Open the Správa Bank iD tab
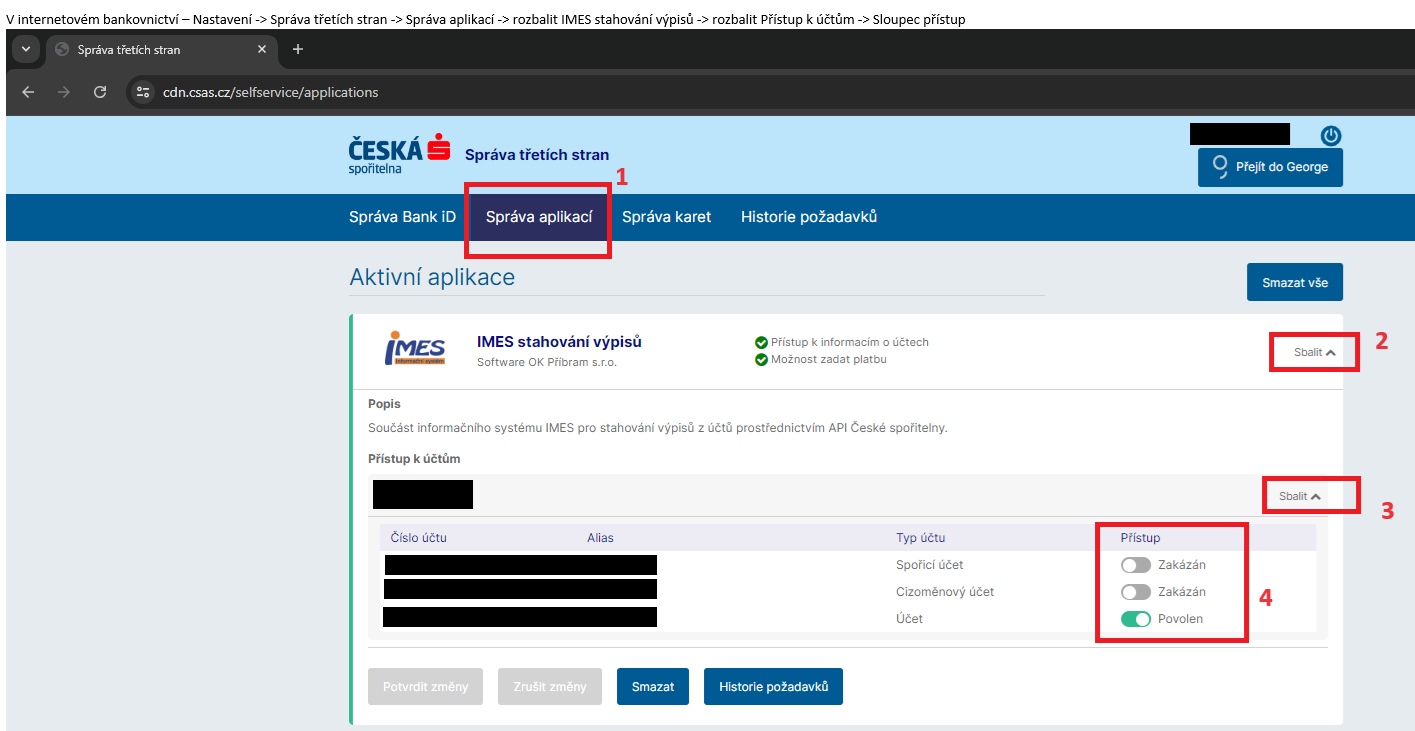The image size is (1415, 731). [x=402, y=217]
